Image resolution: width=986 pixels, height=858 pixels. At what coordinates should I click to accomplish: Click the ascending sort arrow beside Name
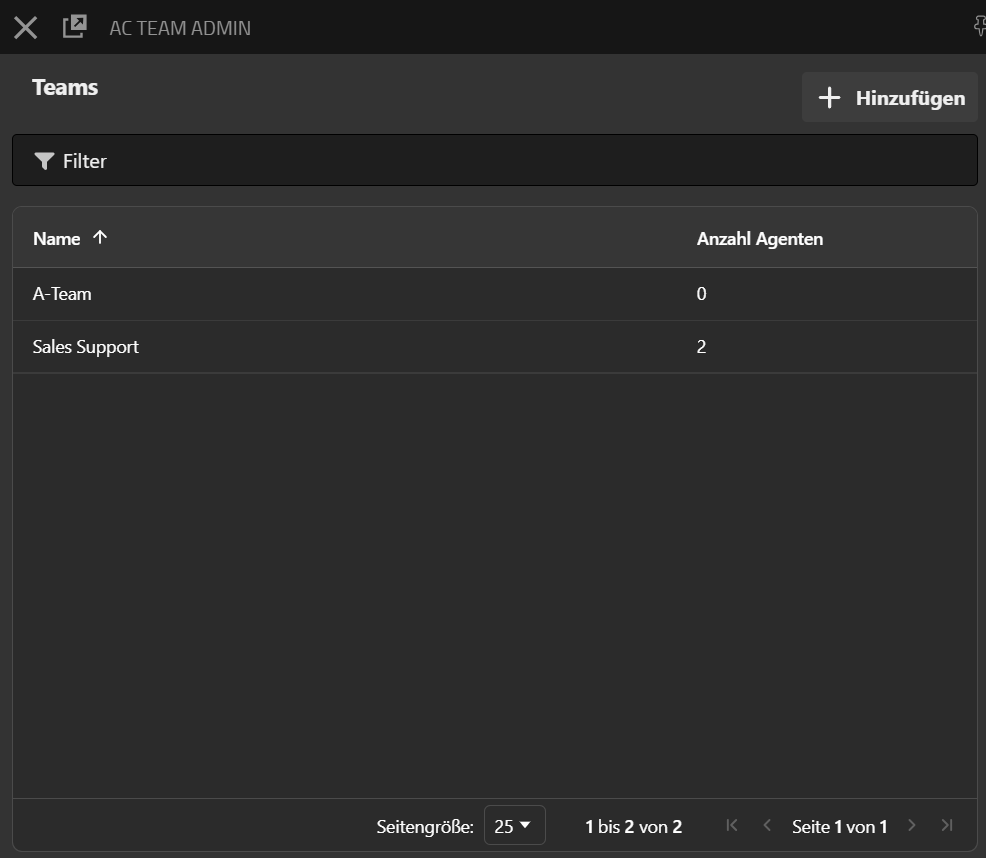99,238
